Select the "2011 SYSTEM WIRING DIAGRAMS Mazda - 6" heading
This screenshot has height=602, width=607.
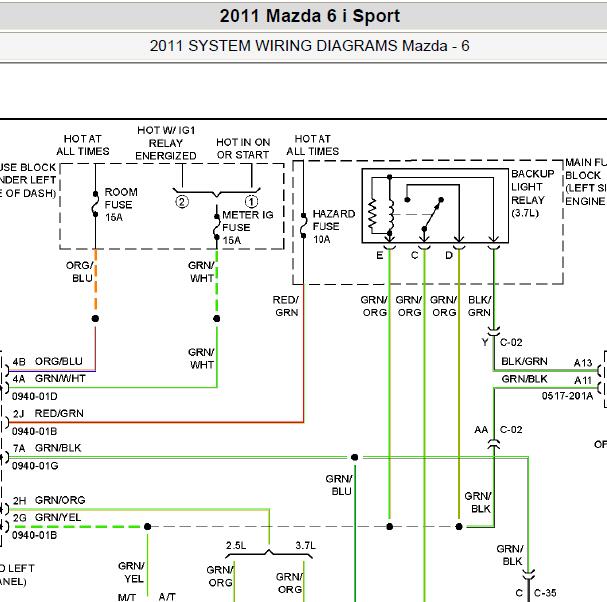click(x=310, y=46)
